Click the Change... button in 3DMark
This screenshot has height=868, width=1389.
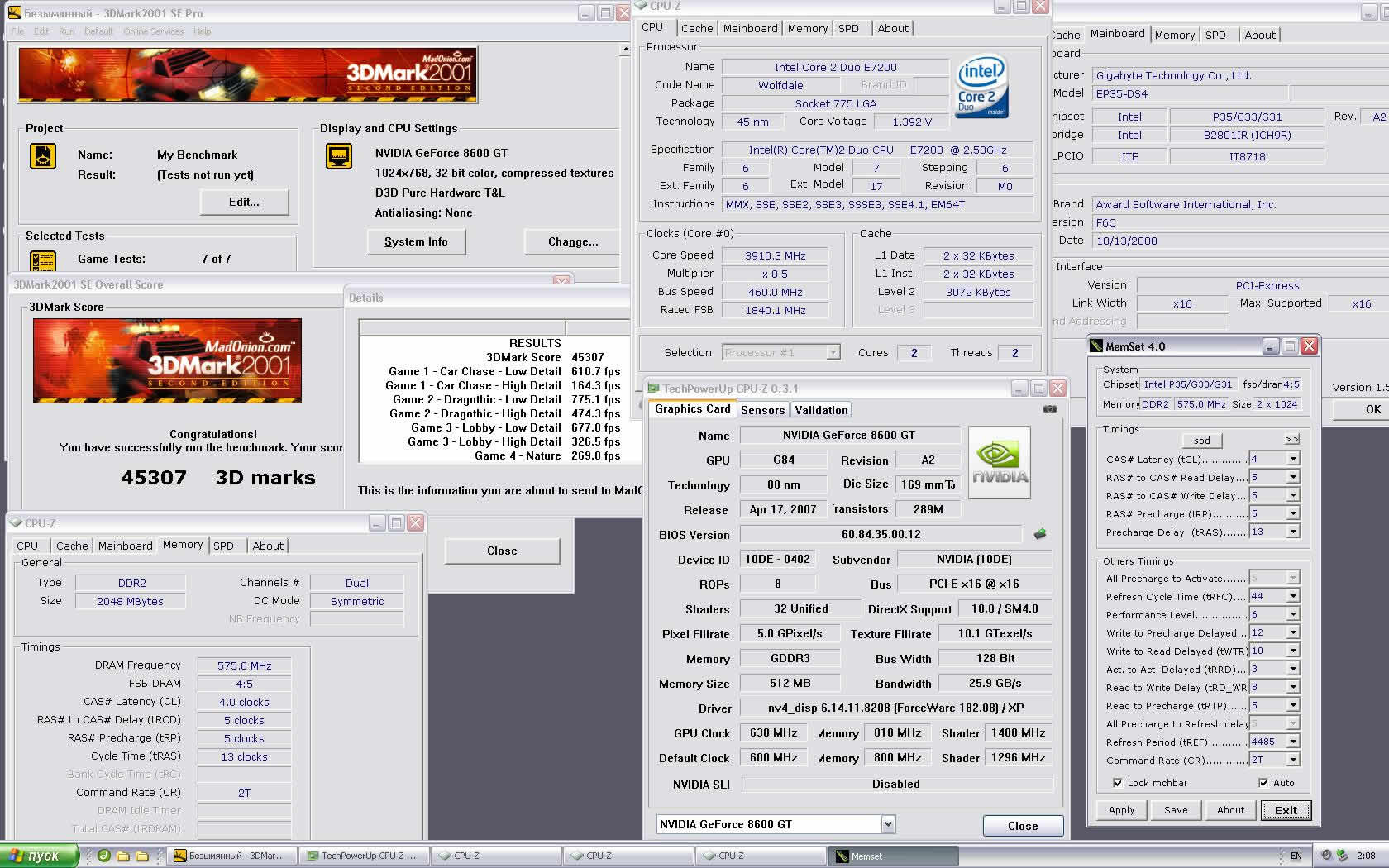pos(573,241)
